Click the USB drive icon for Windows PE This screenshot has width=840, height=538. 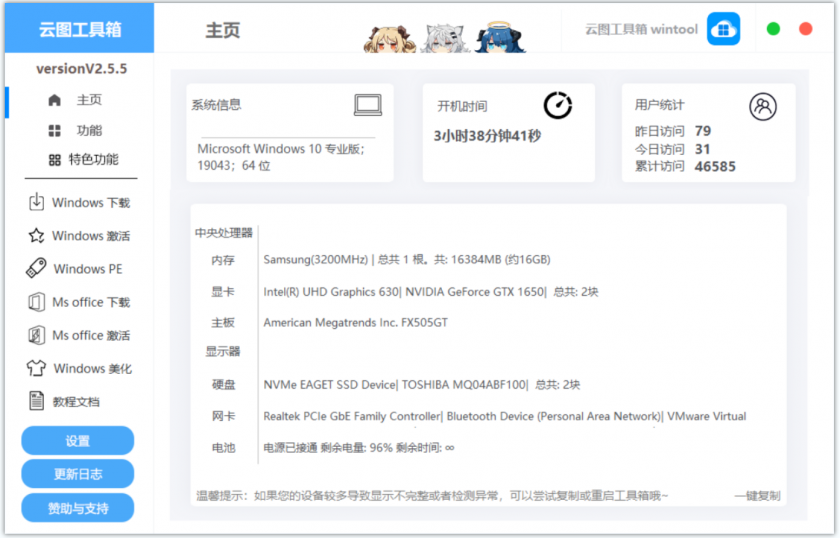point(36,268)
